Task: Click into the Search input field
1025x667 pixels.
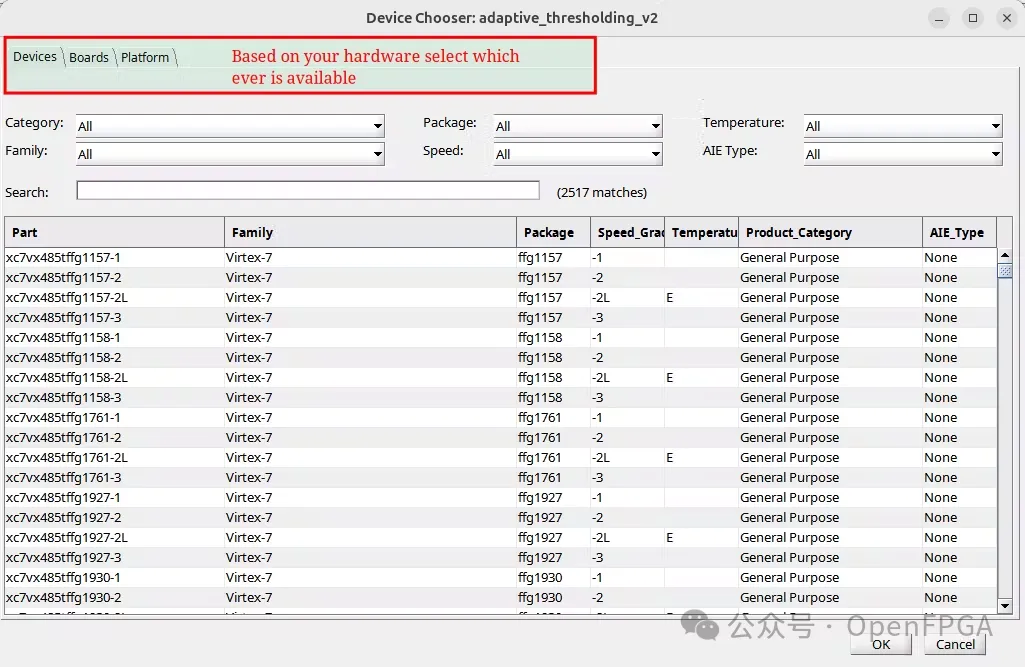Action: pos(308,190)
